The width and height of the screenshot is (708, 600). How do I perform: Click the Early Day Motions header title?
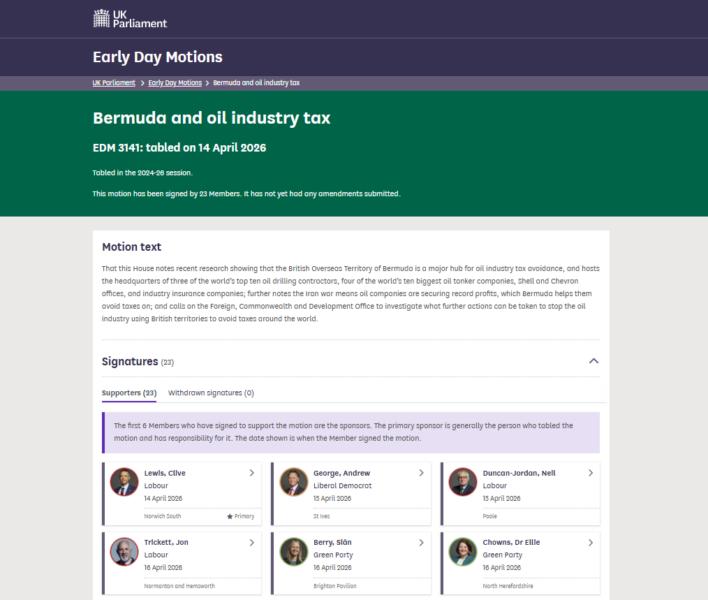[157, 57]
